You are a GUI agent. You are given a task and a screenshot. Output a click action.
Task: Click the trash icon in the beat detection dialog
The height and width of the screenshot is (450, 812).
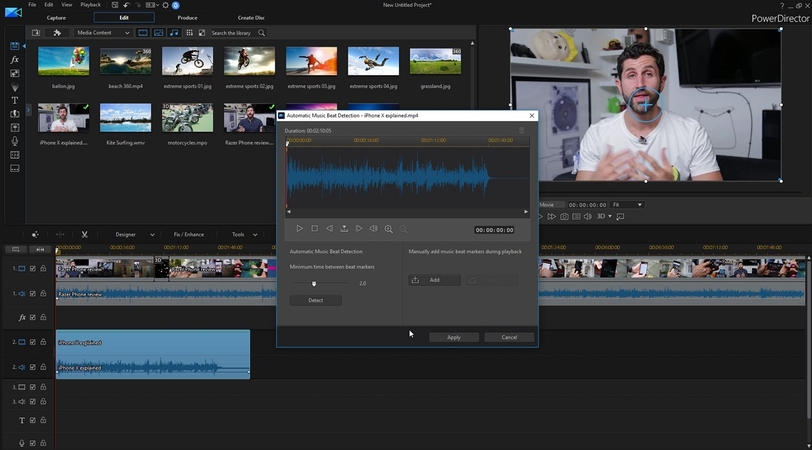click(521, 130)
